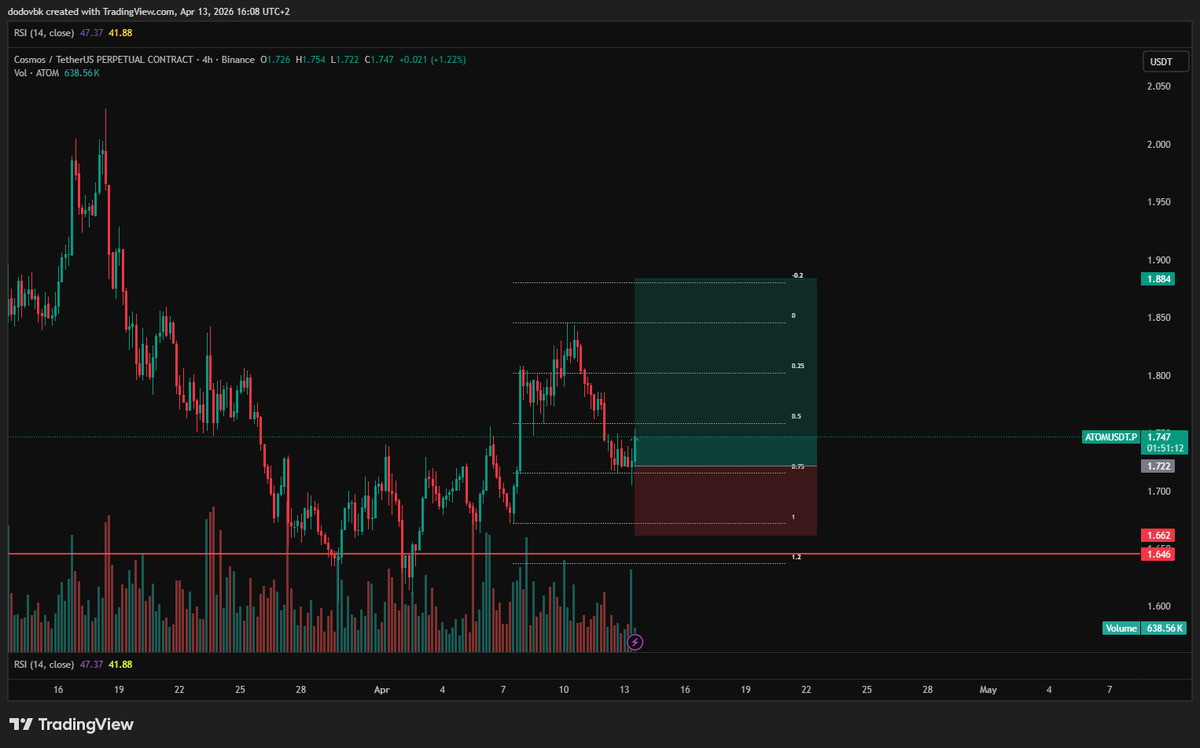Screen dimensions: 1200x748
Task: Click the Vol · ATOM legend entry
Action: [x=34, y=73]
